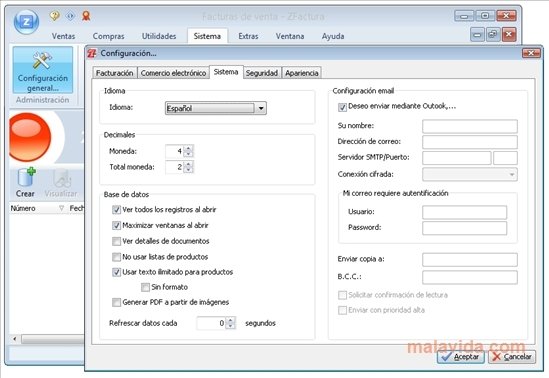This screenshot has height=378, width=549.
Task: Click the Moneda decimals value field
Action: (175, 151)
